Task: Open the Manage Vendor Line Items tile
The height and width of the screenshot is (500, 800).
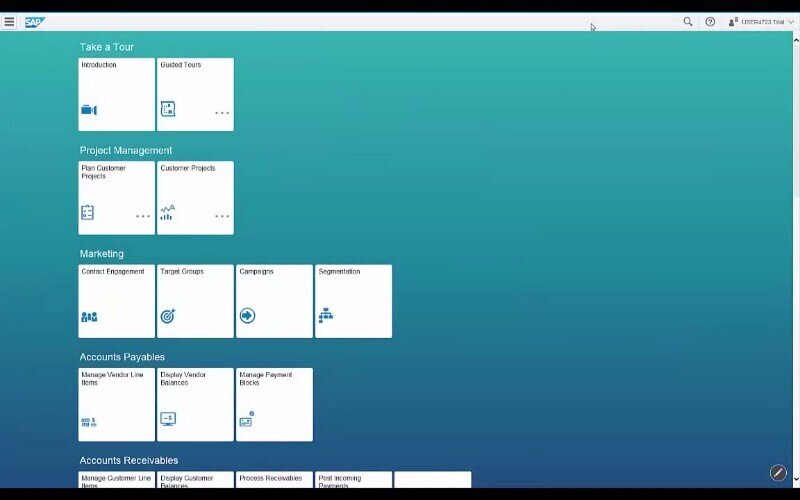Action: coord(117,404)
